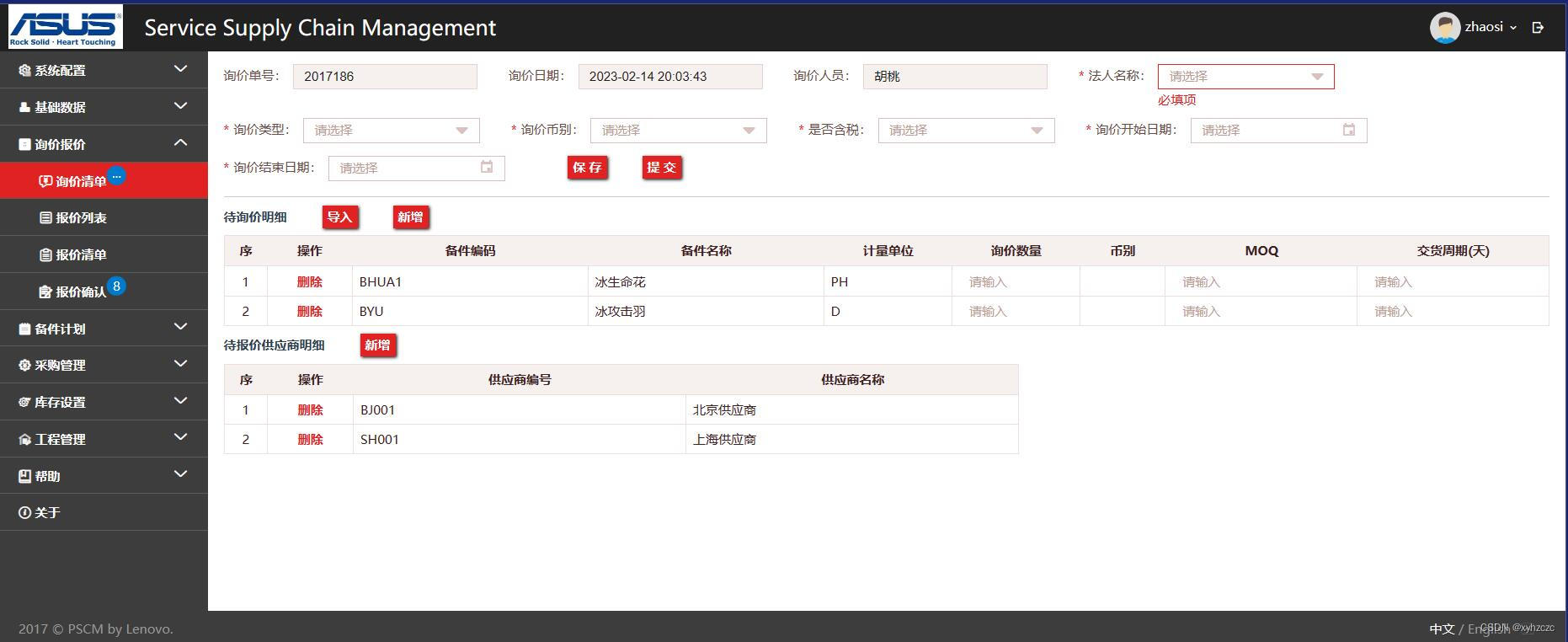Click 询价数量 input in BHUA1 row
Viewport: 1568px width, 642px height.
coord(1016,282)
